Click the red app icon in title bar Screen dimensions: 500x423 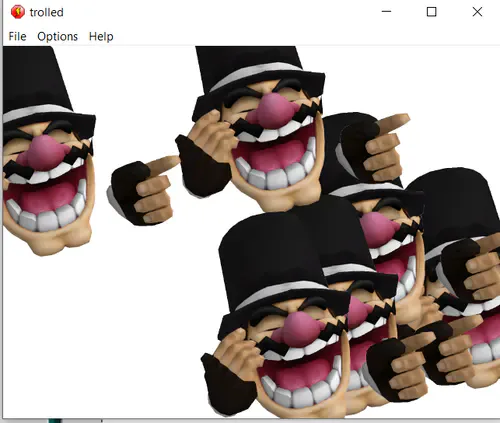coord(17,12)
